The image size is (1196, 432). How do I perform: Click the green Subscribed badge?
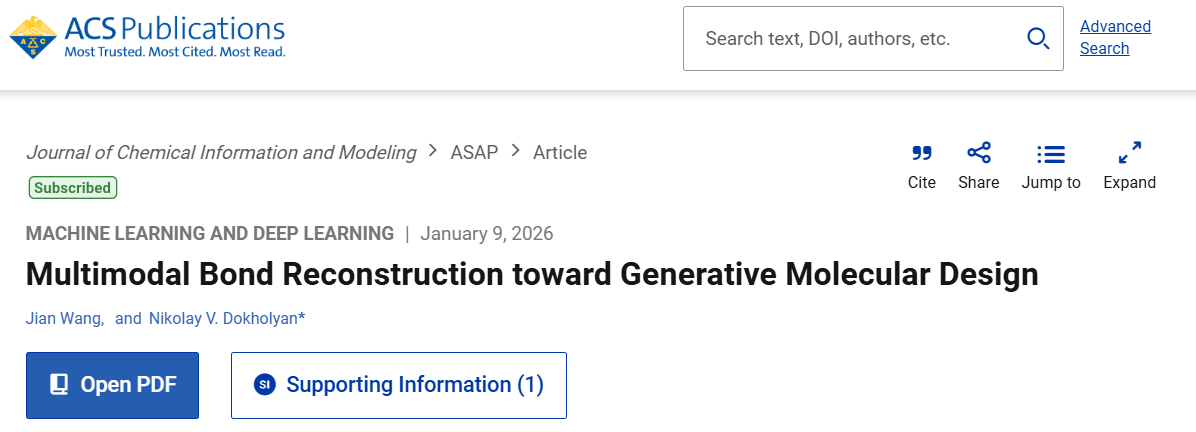click(x=72, y=187)
